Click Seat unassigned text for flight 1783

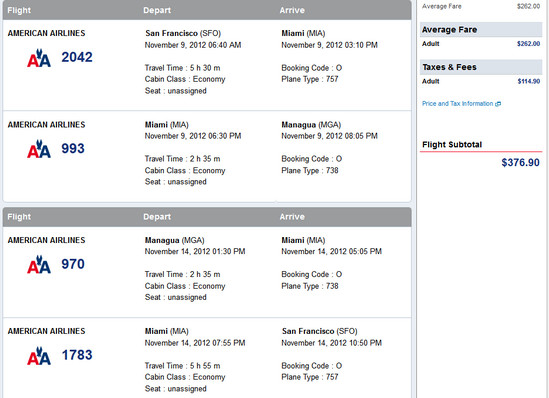[x=175, y=389]
